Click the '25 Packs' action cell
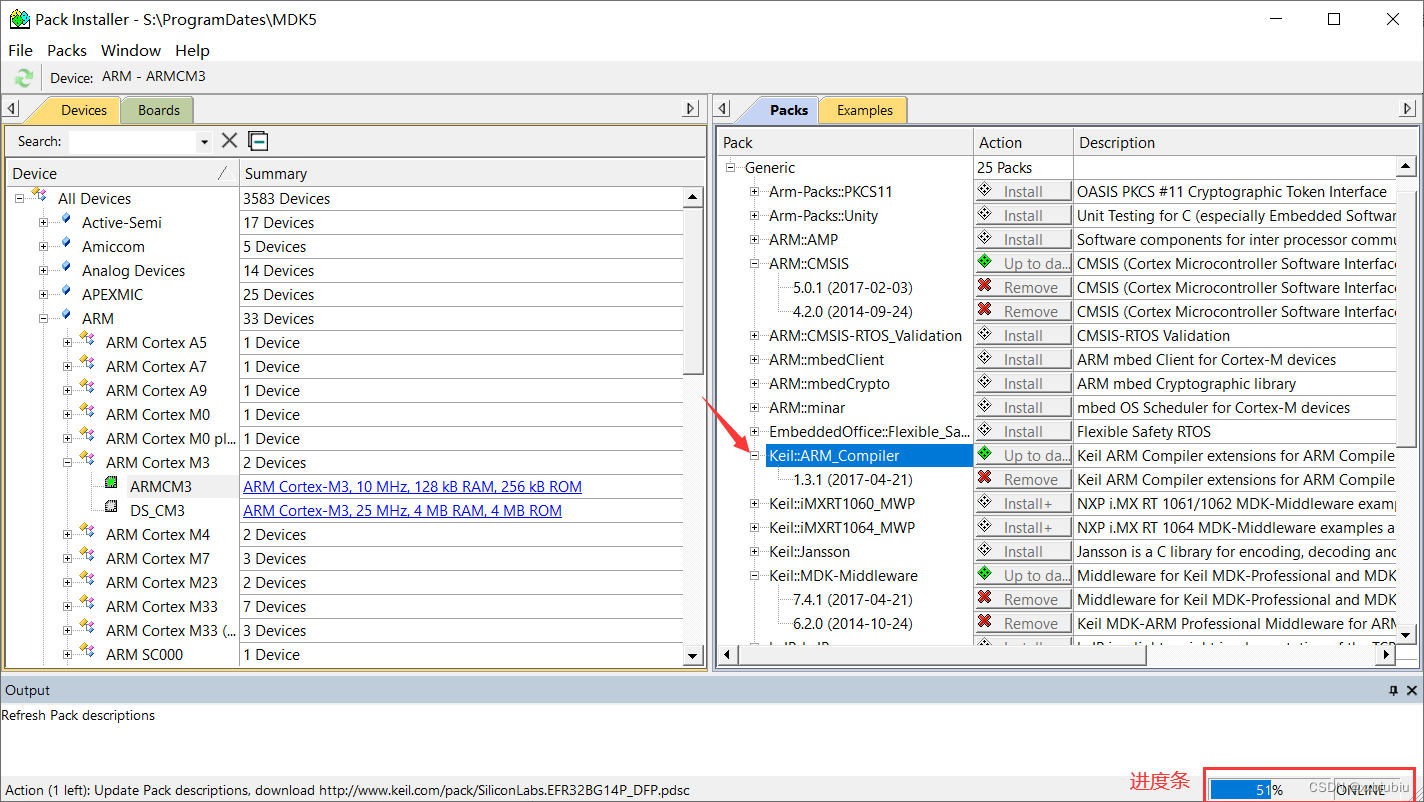 point(1023,168)
